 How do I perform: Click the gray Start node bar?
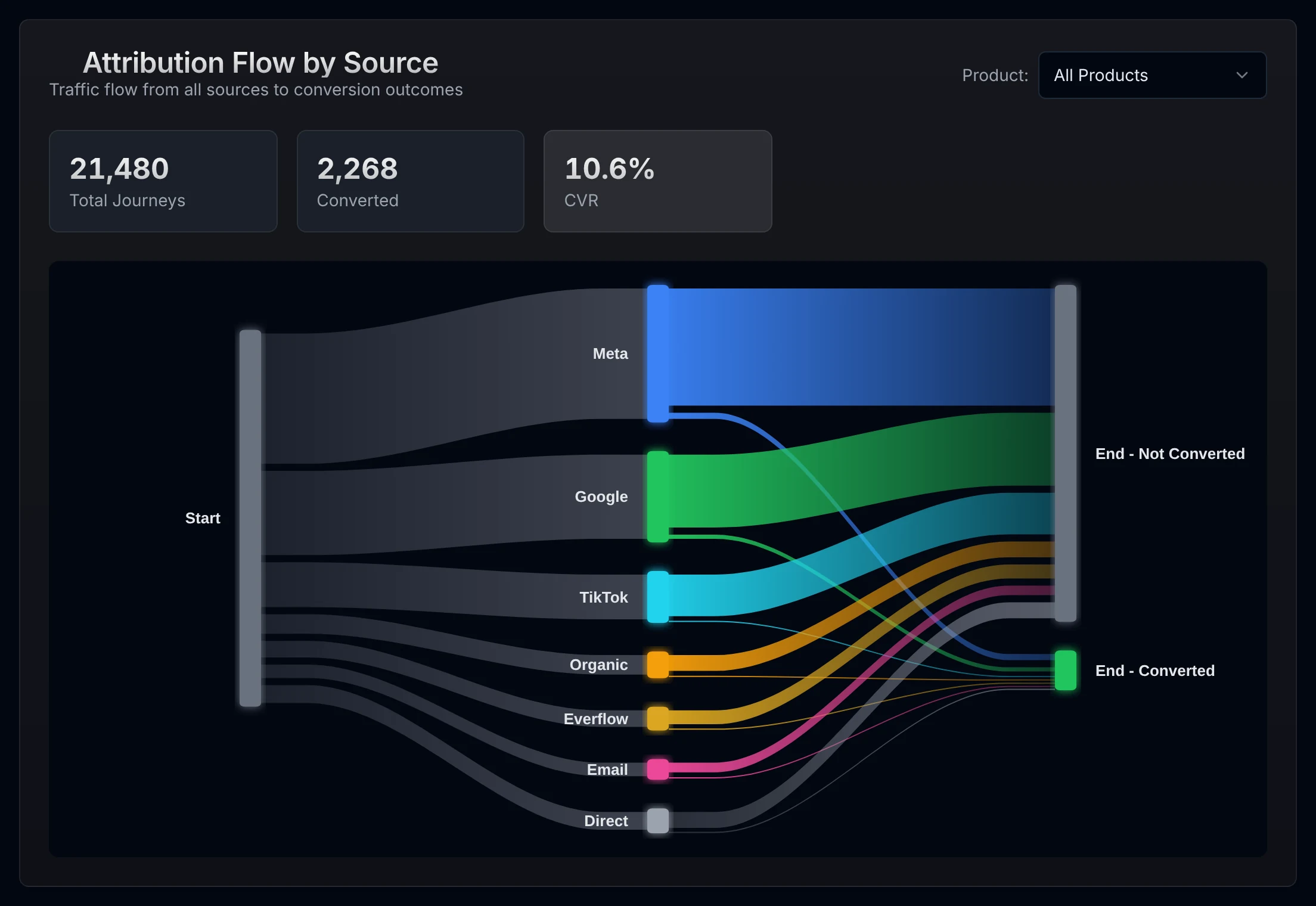pos(250,518)
